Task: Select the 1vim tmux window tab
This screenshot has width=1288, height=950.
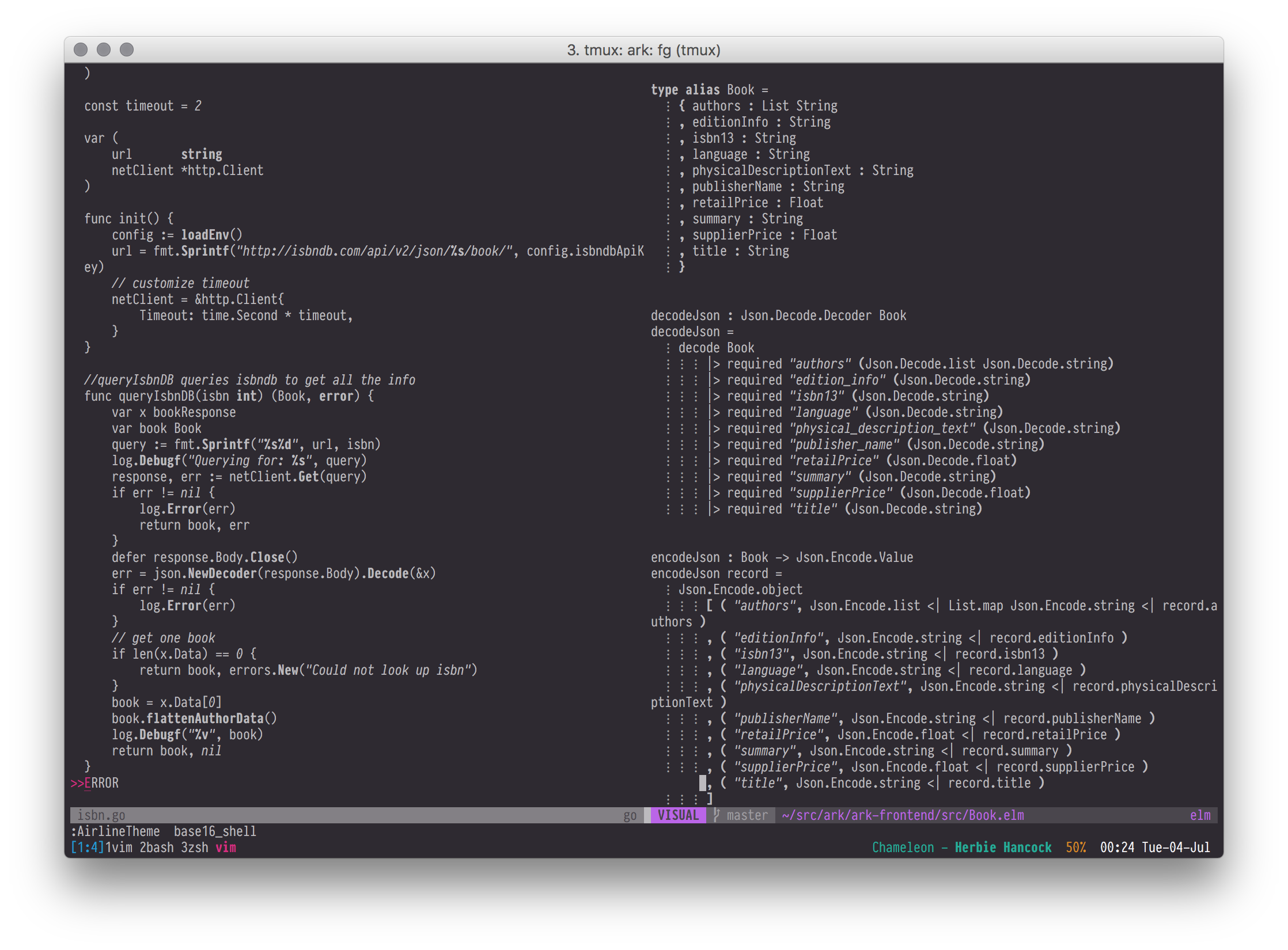Action: (119, 848)
